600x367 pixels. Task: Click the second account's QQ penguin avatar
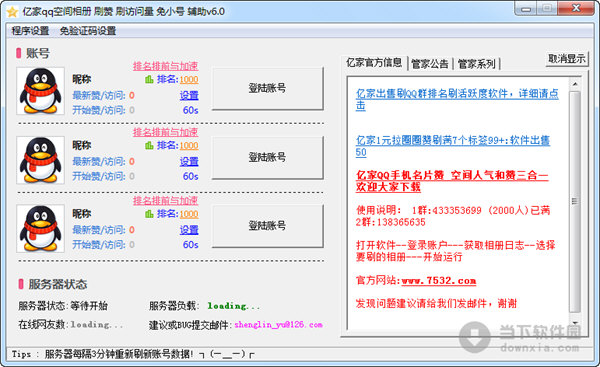click(x=40, y=160)
